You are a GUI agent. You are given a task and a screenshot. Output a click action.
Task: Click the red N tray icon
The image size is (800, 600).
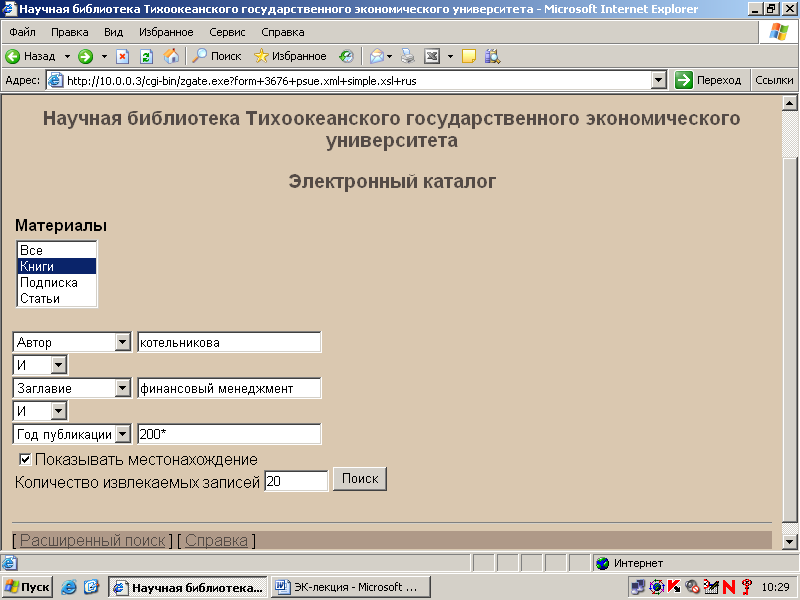point(729,587)
